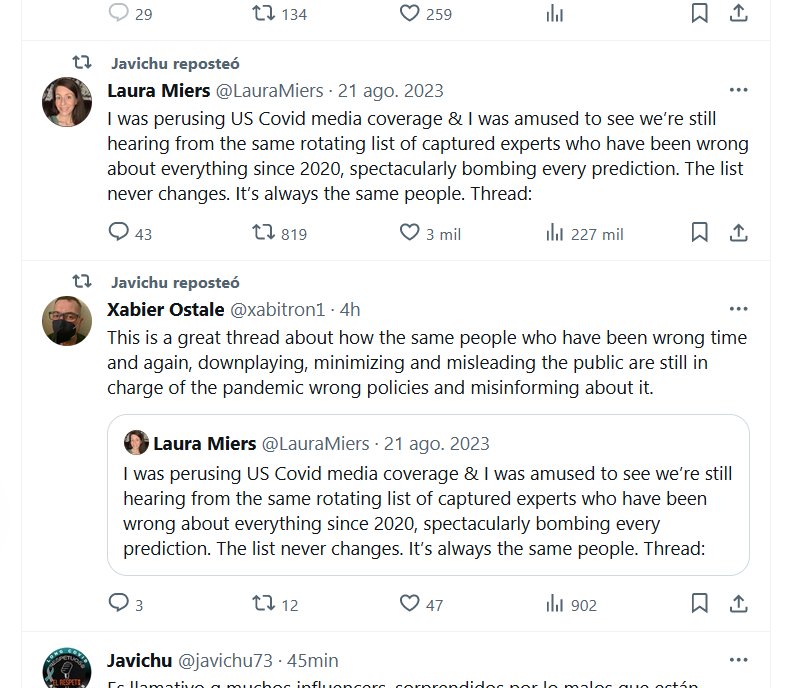Share Laura Miers' post
The height and width of the screenshot is (688, 790).
coord(739,233)
